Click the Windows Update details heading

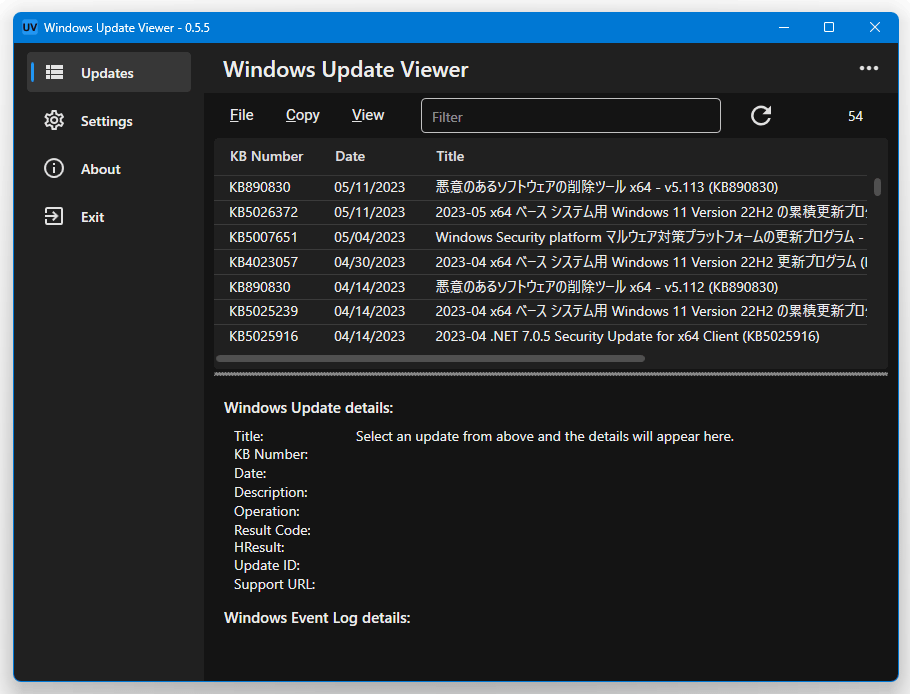308,408
